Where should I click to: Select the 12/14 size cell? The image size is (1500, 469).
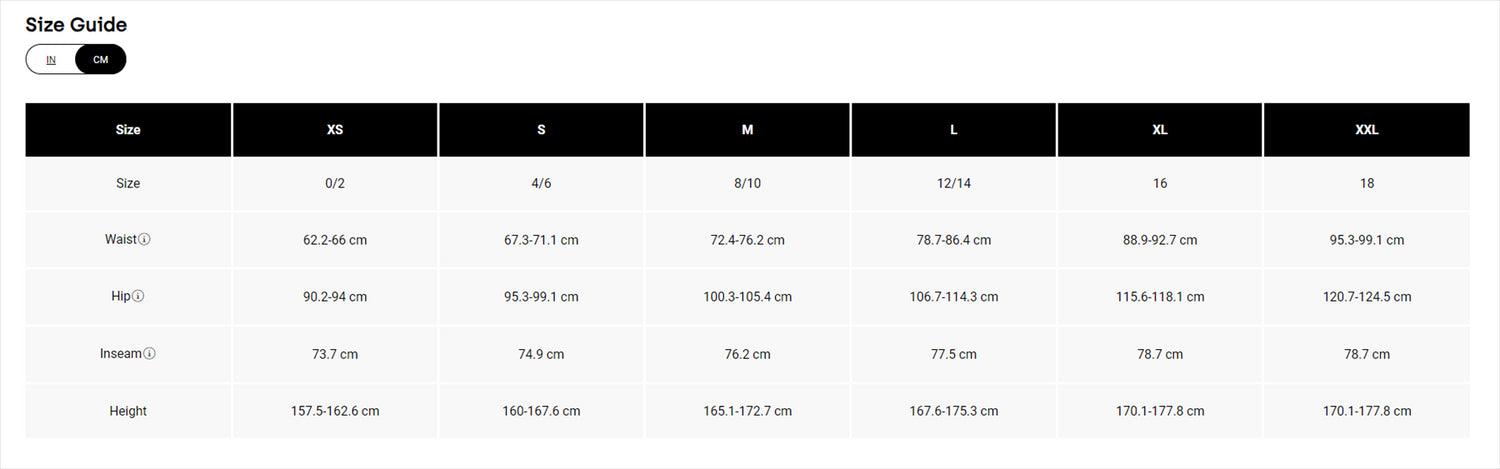point(954,183)
